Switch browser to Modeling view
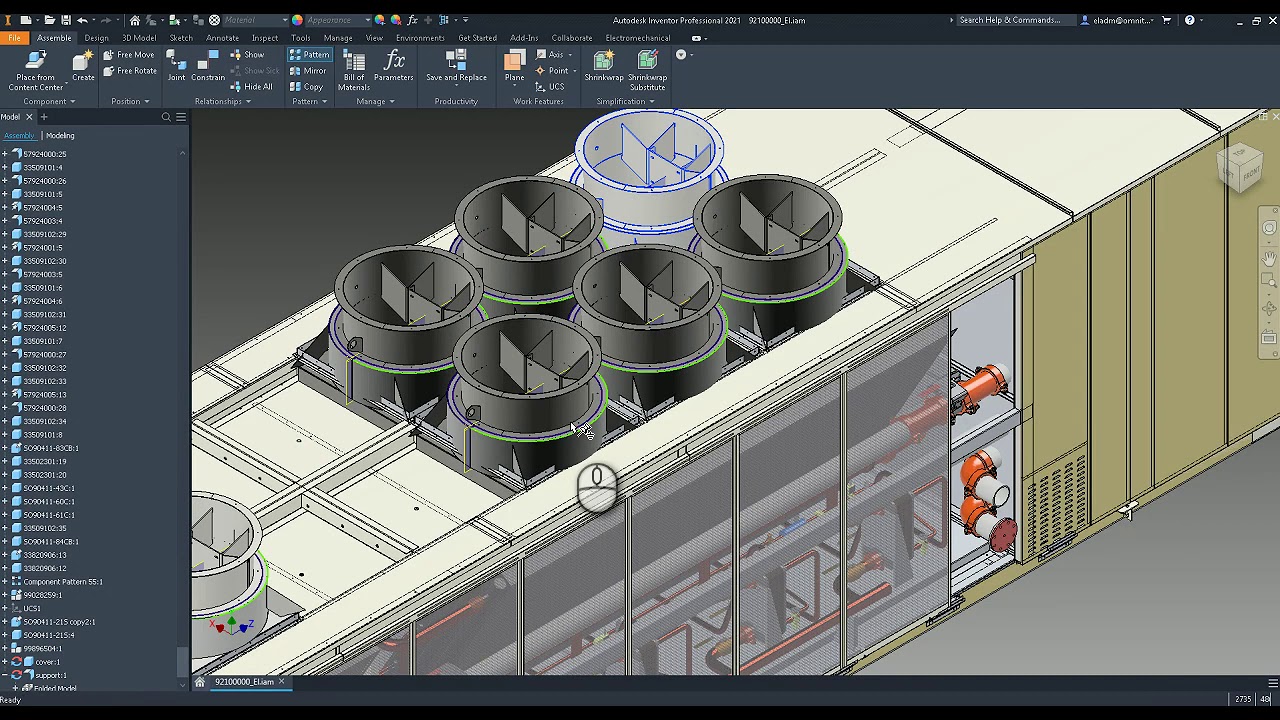The image size is (1280, 720). click(60, 135)
